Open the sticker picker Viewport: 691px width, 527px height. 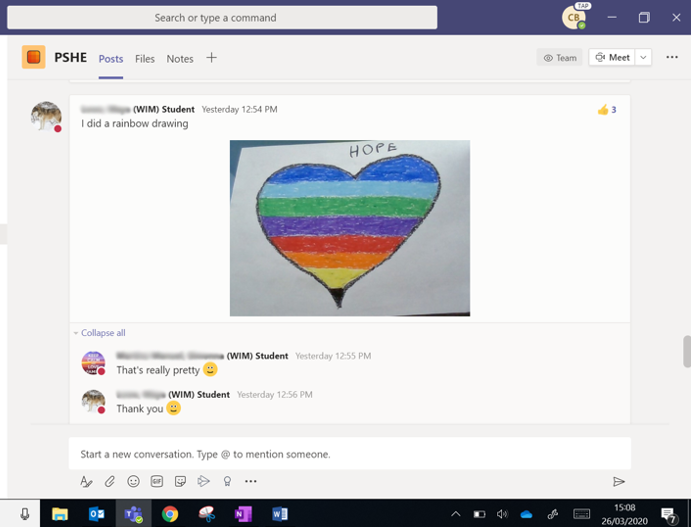pos(180,481)
